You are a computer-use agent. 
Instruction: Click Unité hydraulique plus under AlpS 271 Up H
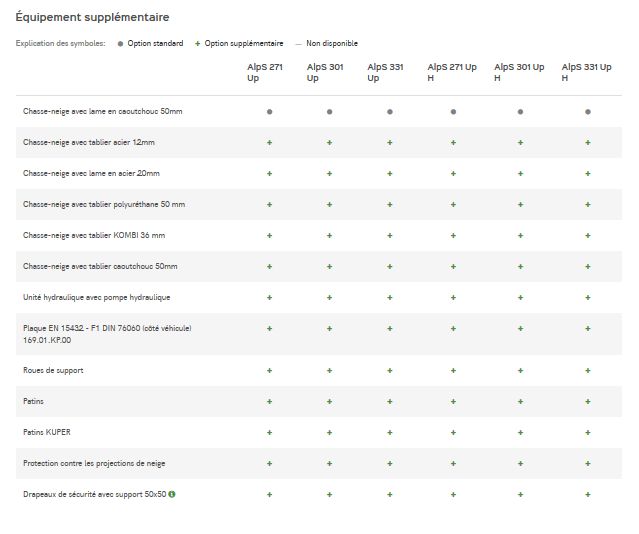(x=453, y=297)
